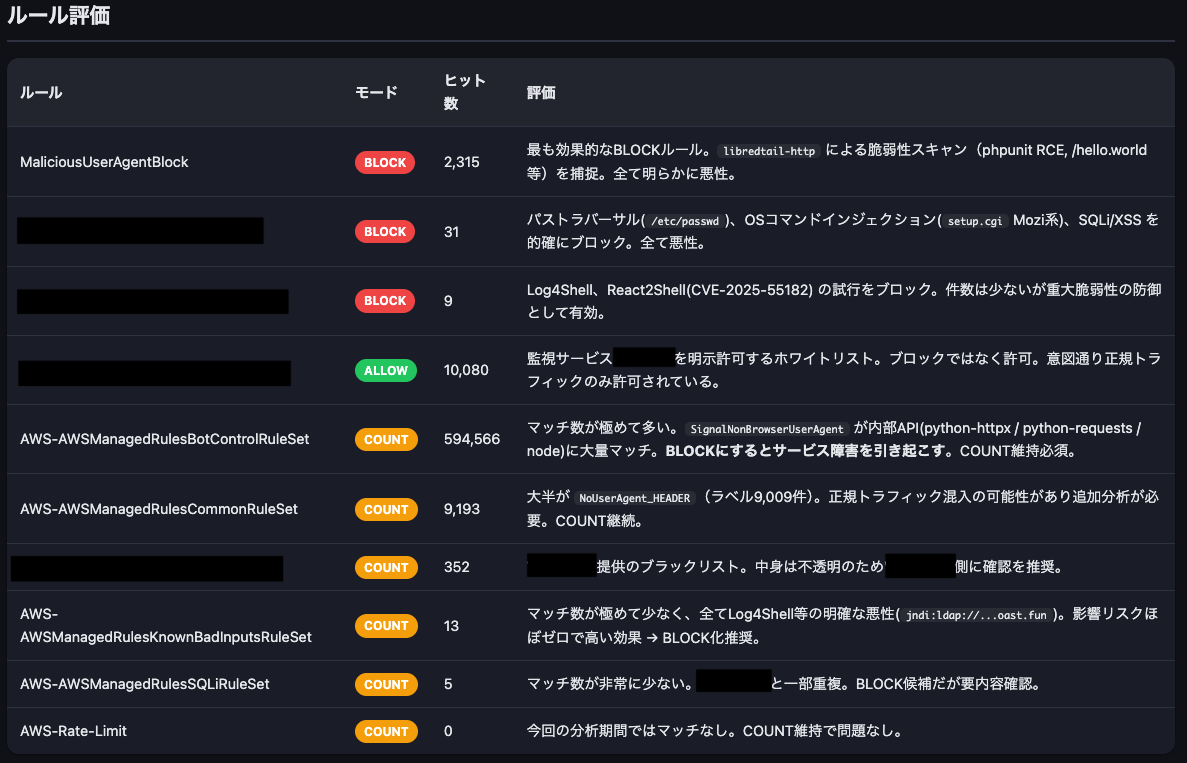The image size is (1187, 763).
Task: Click the 提供のブラックリスト evaluation text
Action: pyautogui.click(x=795, y=567)
